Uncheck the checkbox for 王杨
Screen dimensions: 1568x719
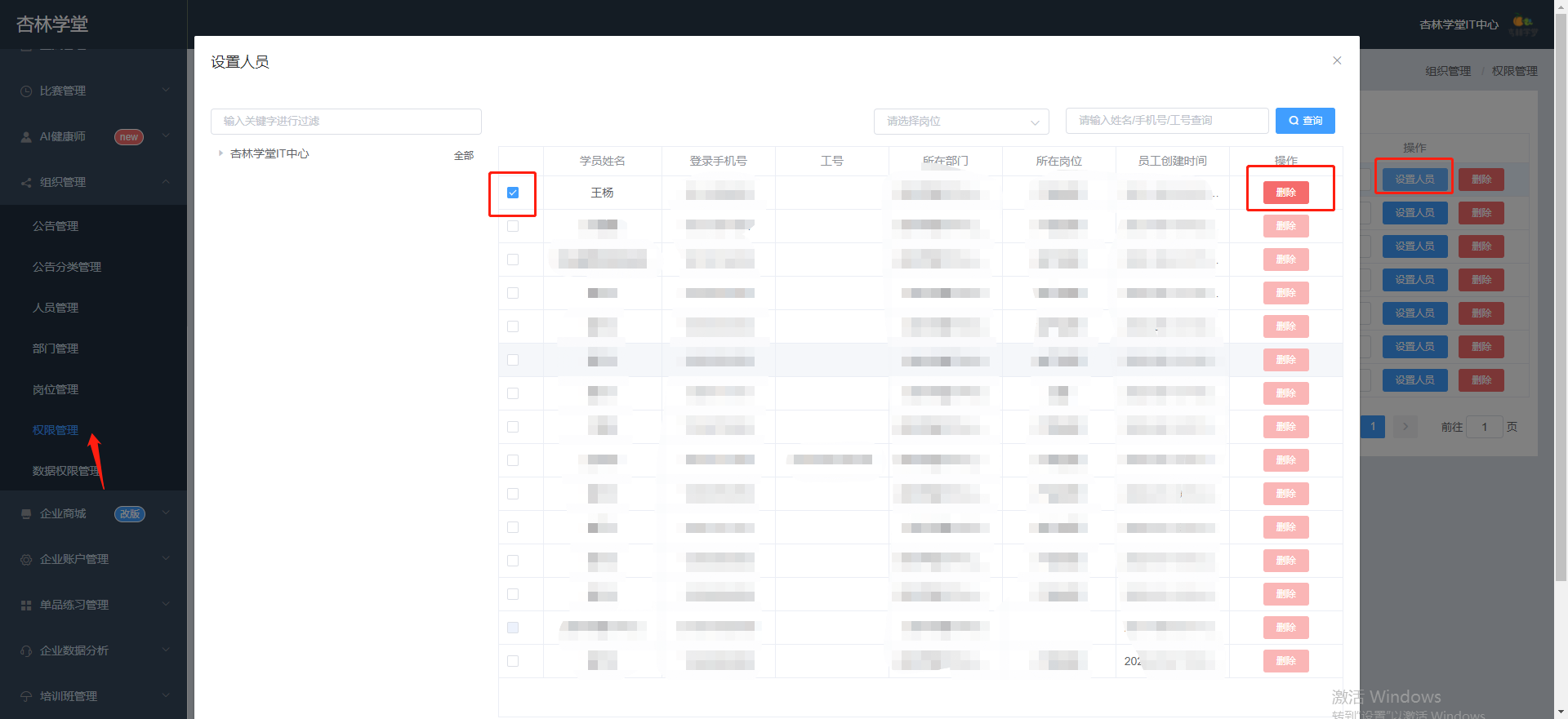click(513, 193)
